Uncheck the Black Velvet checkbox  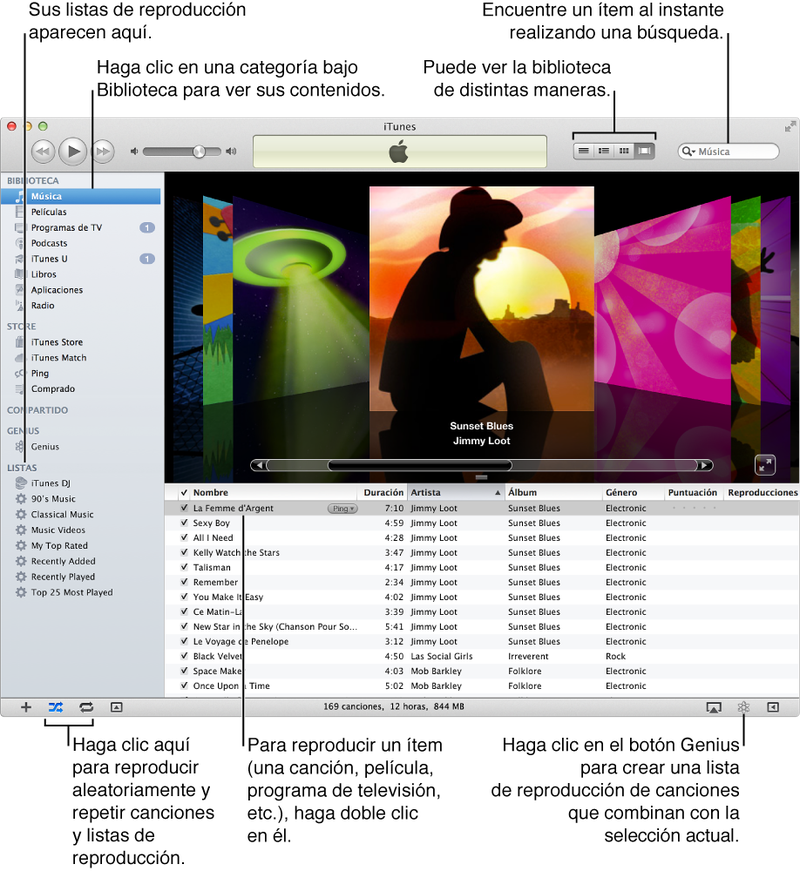point(184,656)
